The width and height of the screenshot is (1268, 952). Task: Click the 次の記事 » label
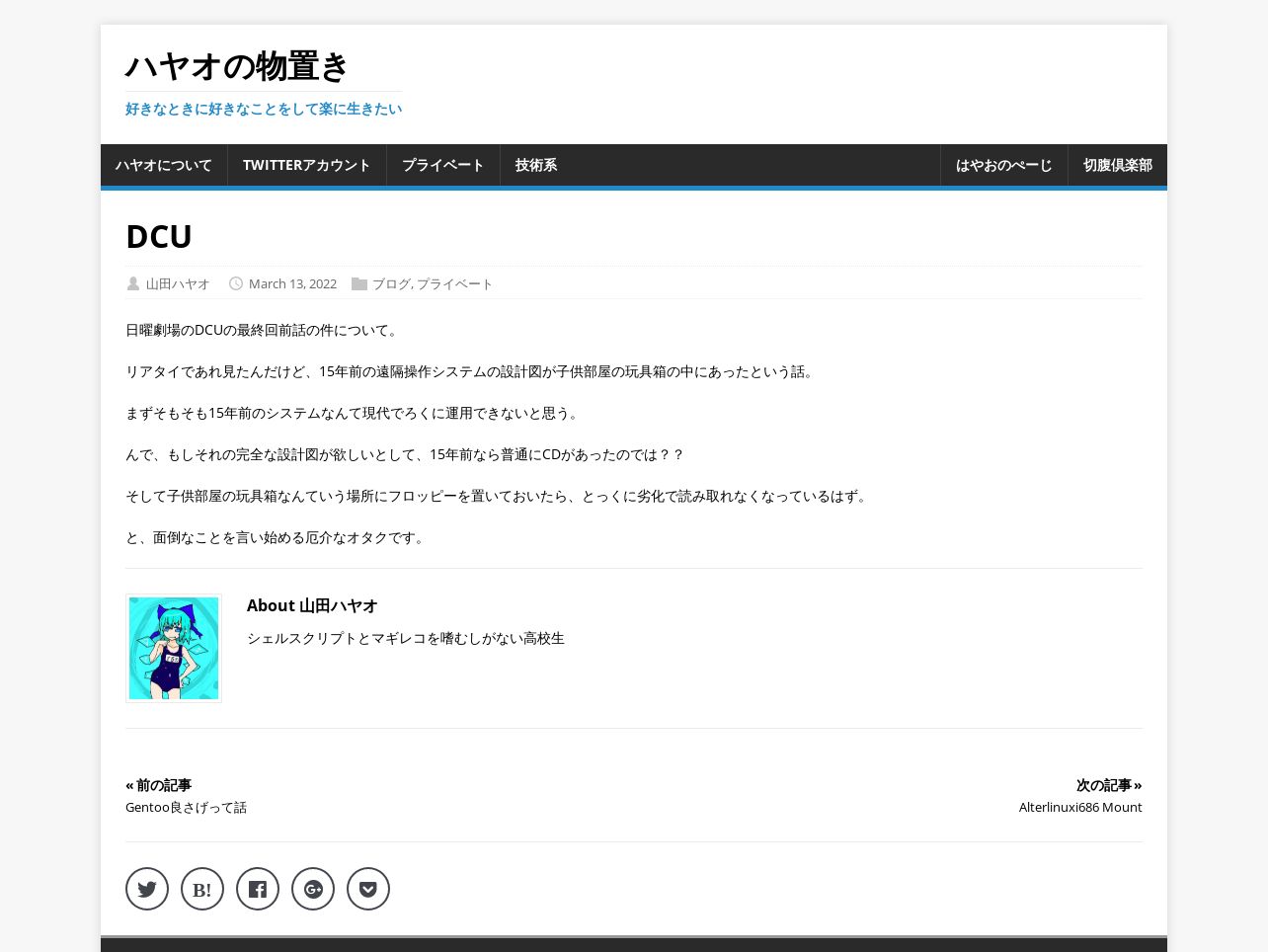pyautogui.click(x=1109, y=785)
